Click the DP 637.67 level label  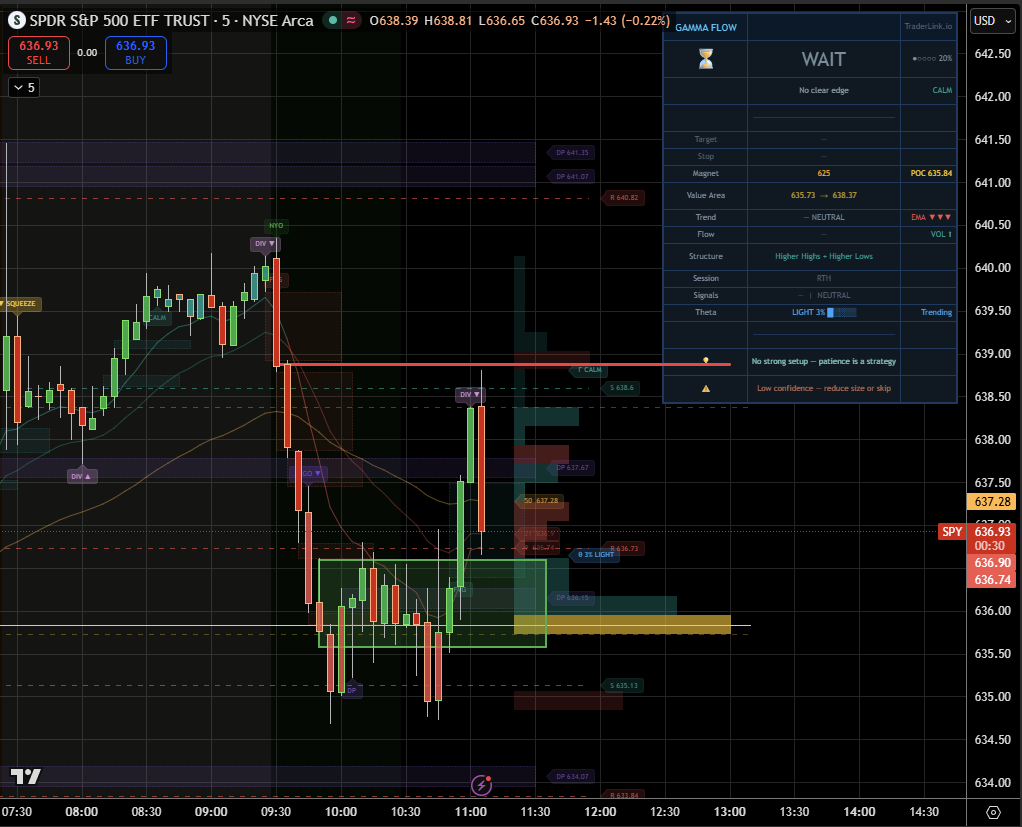tap(572, 468)
